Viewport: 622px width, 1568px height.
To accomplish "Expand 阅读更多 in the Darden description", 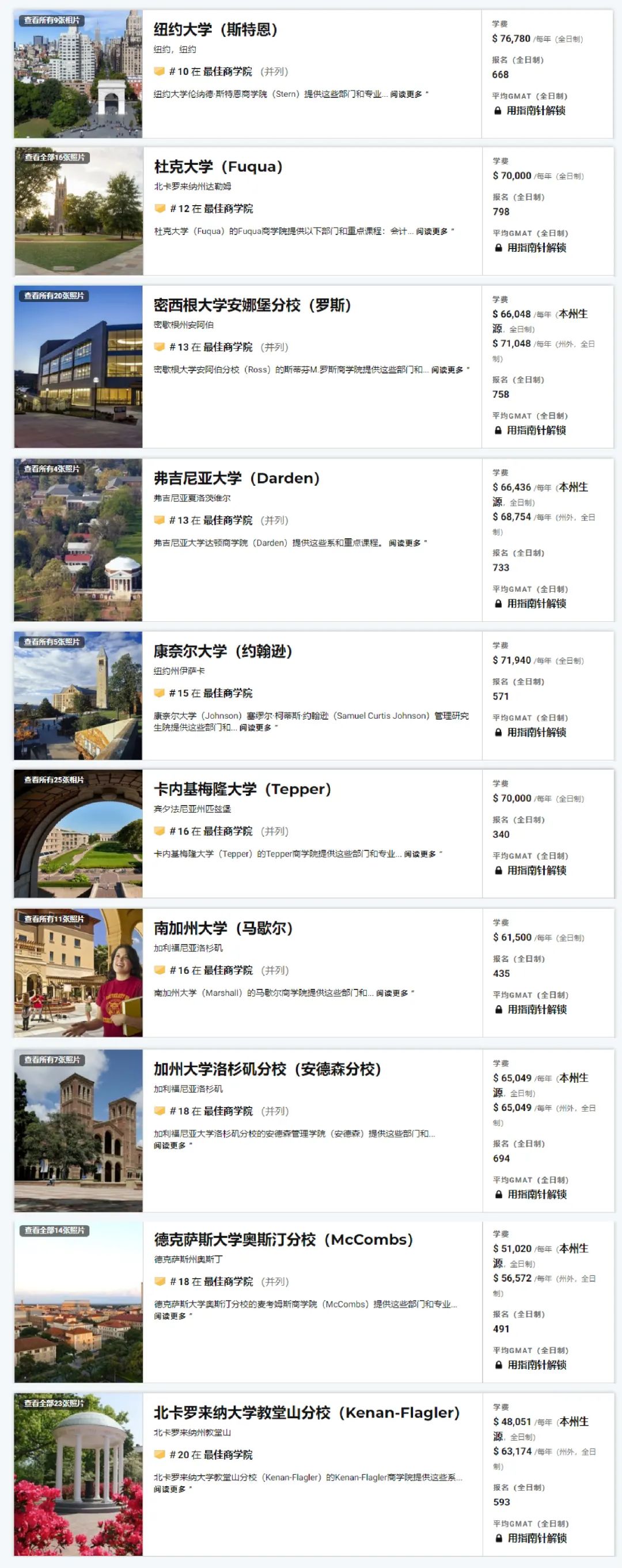I will (x=405, y=543).
